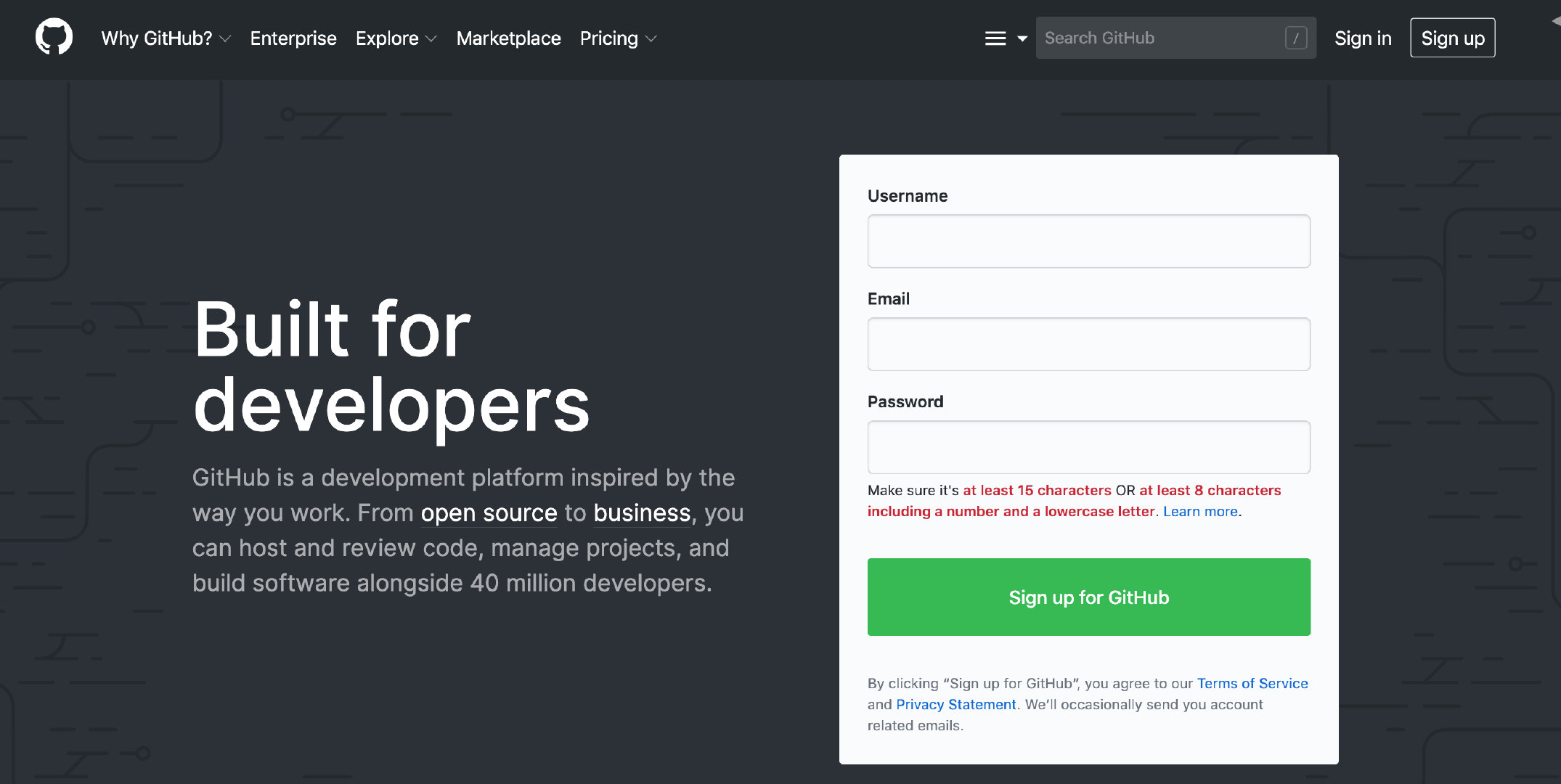Click into the Username field
1561x784 pixels.
click(x=1088, y=241)
